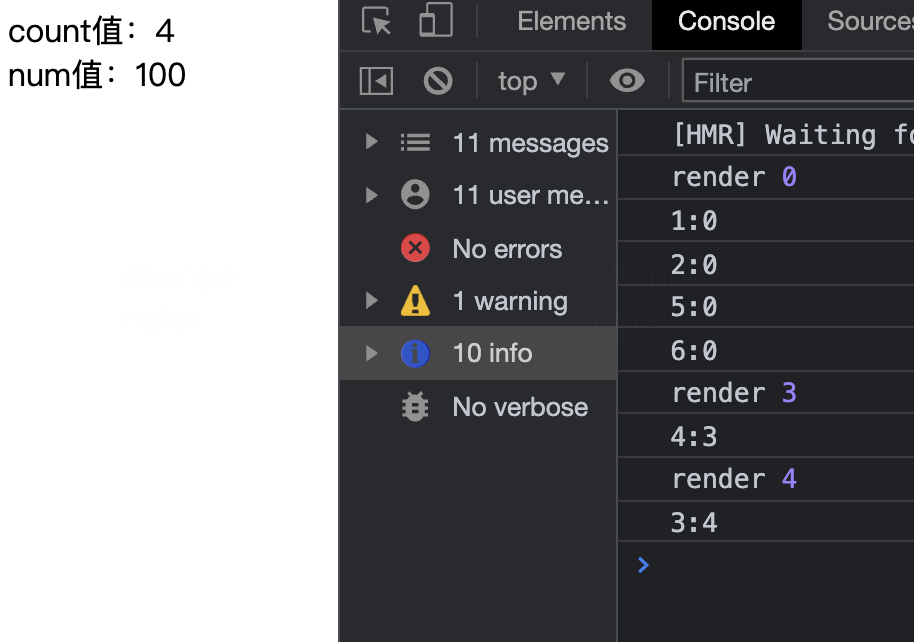Select the blue info icon
Image resolution: width=914 pixels, height=642 pixels.
click(x=415, y=353)
